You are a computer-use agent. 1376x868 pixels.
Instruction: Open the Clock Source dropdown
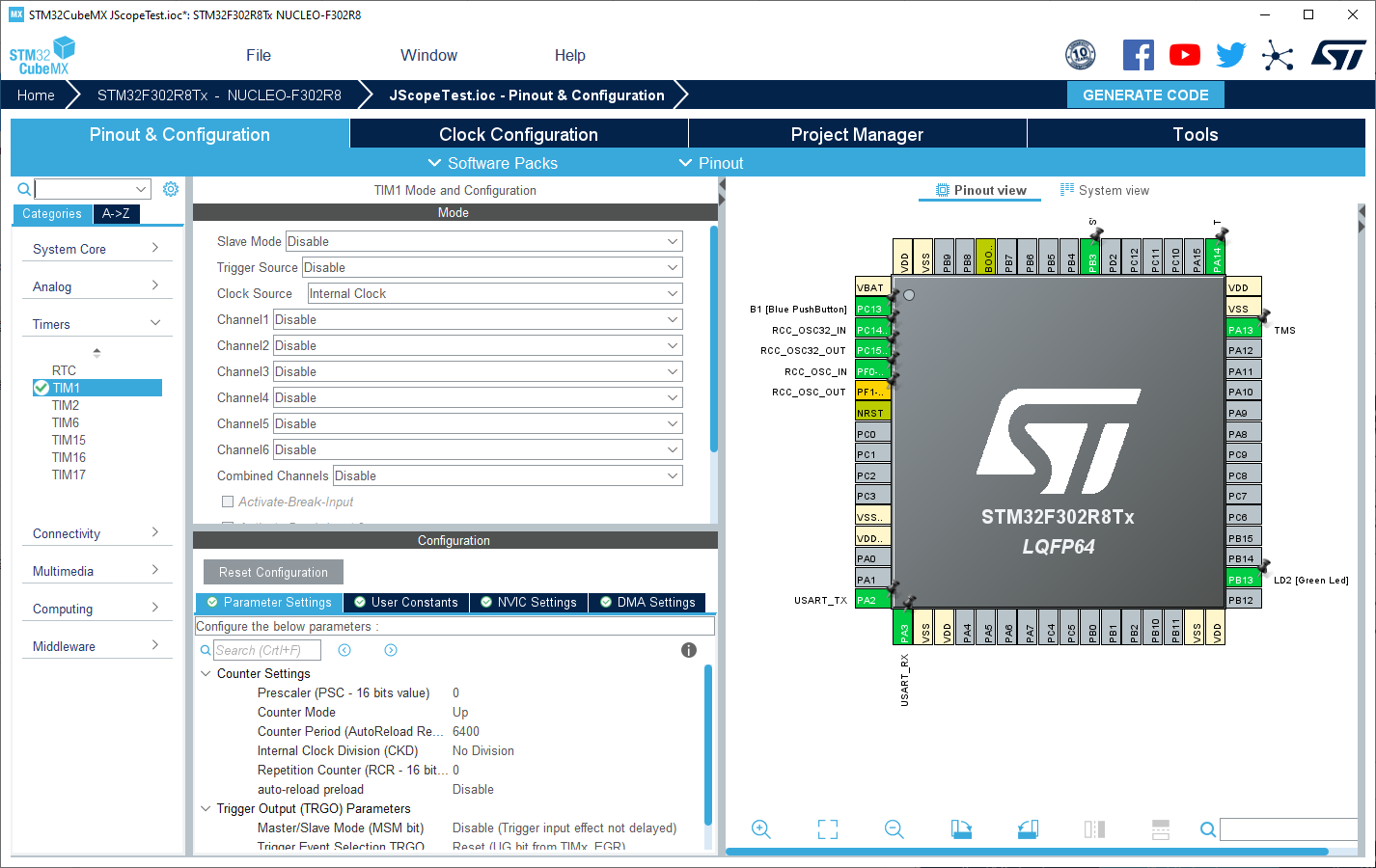(x=495, y=293)
